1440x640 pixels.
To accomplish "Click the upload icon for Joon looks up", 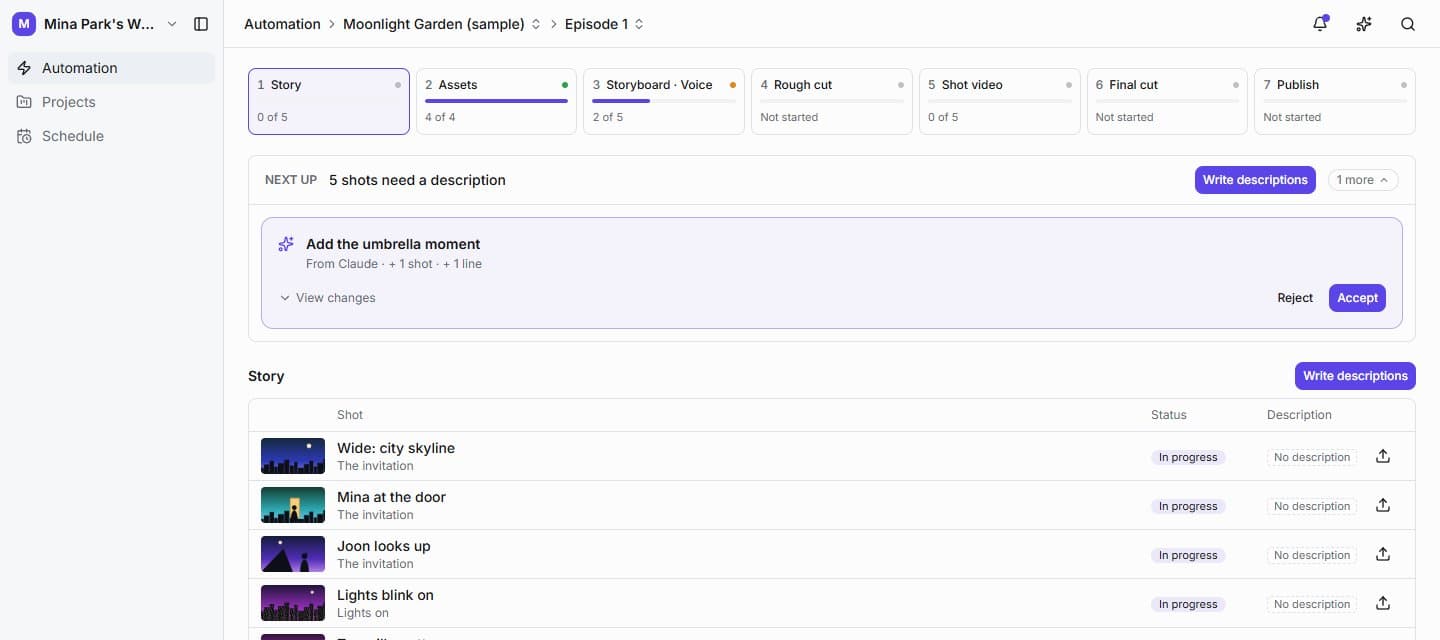I will point(1383,555).
